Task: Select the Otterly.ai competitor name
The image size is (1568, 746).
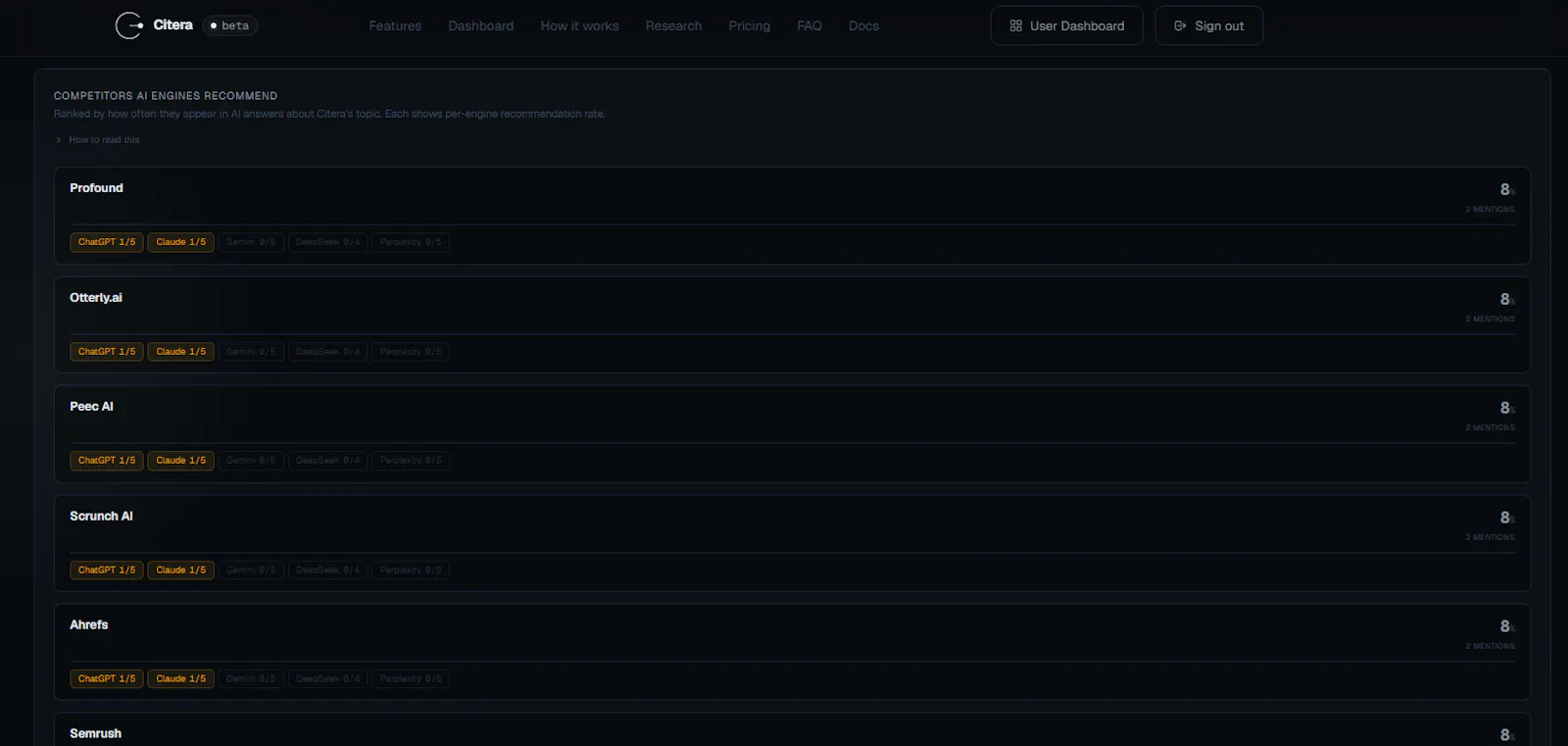Action: pyautogui.click(x=96, y=298)
